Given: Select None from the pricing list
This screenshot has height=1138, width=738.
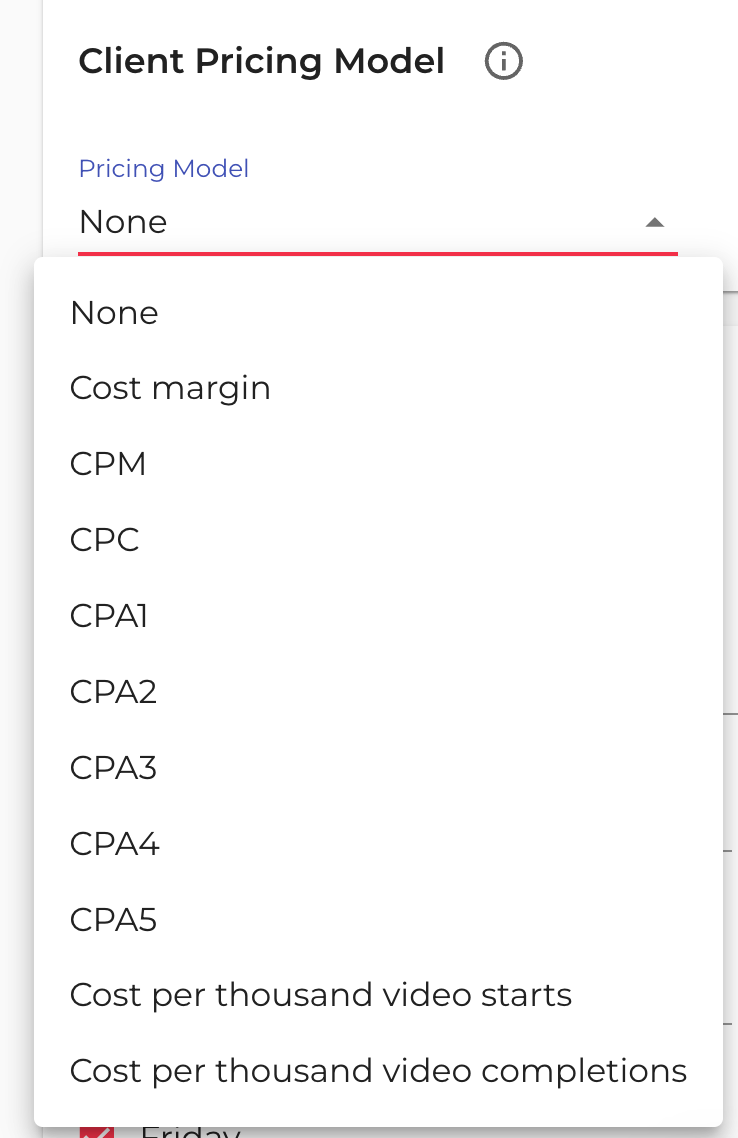Looking at the screenshot, I should click(x=114, y=313).
